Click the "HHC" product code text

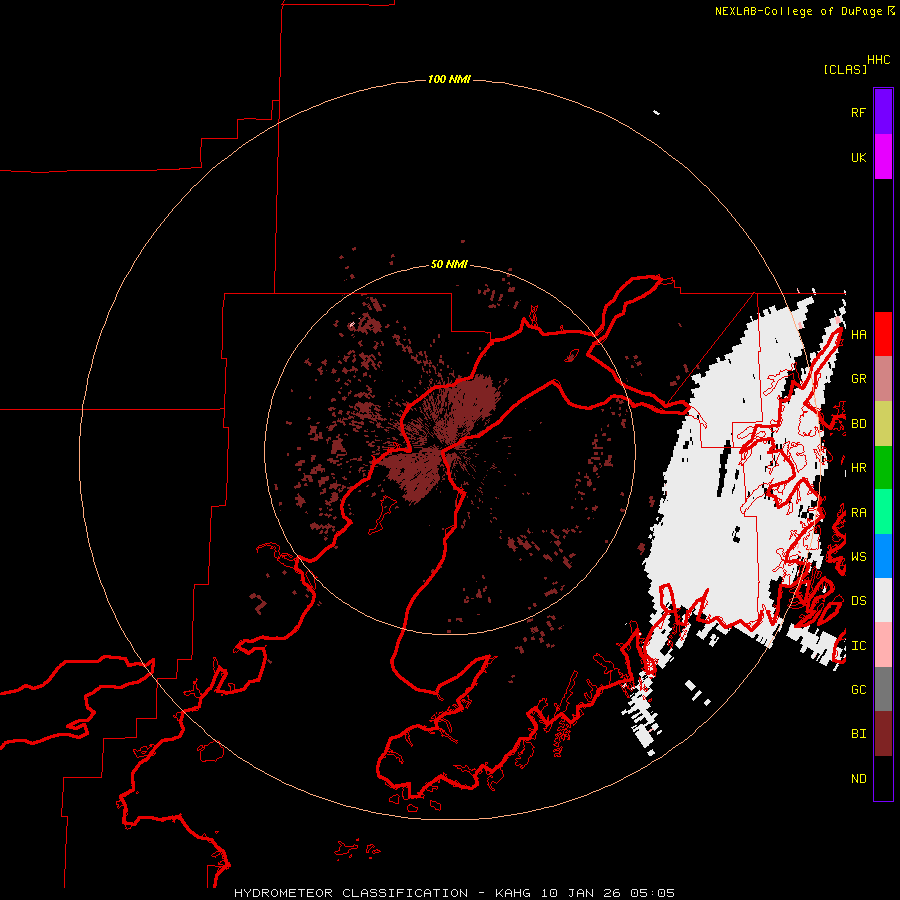click(x=879, y=60)
